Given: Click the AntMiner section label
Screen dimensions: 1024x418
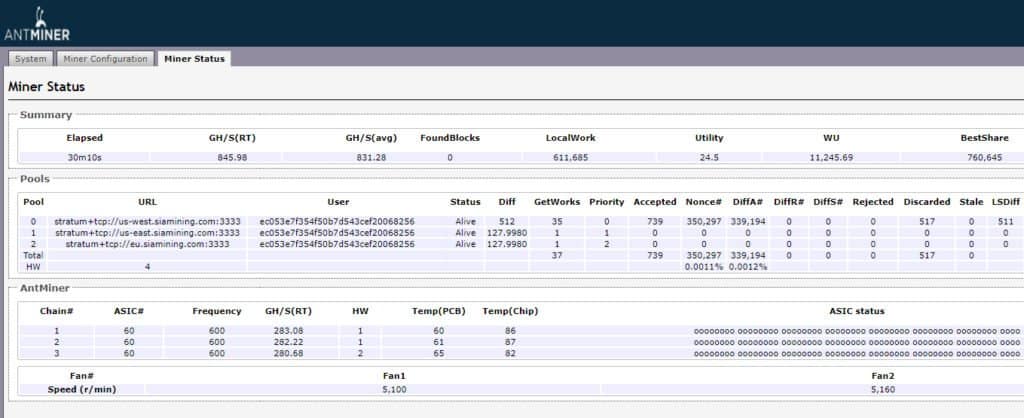Looking at the screenshot, I should click(x=45, y=287).
